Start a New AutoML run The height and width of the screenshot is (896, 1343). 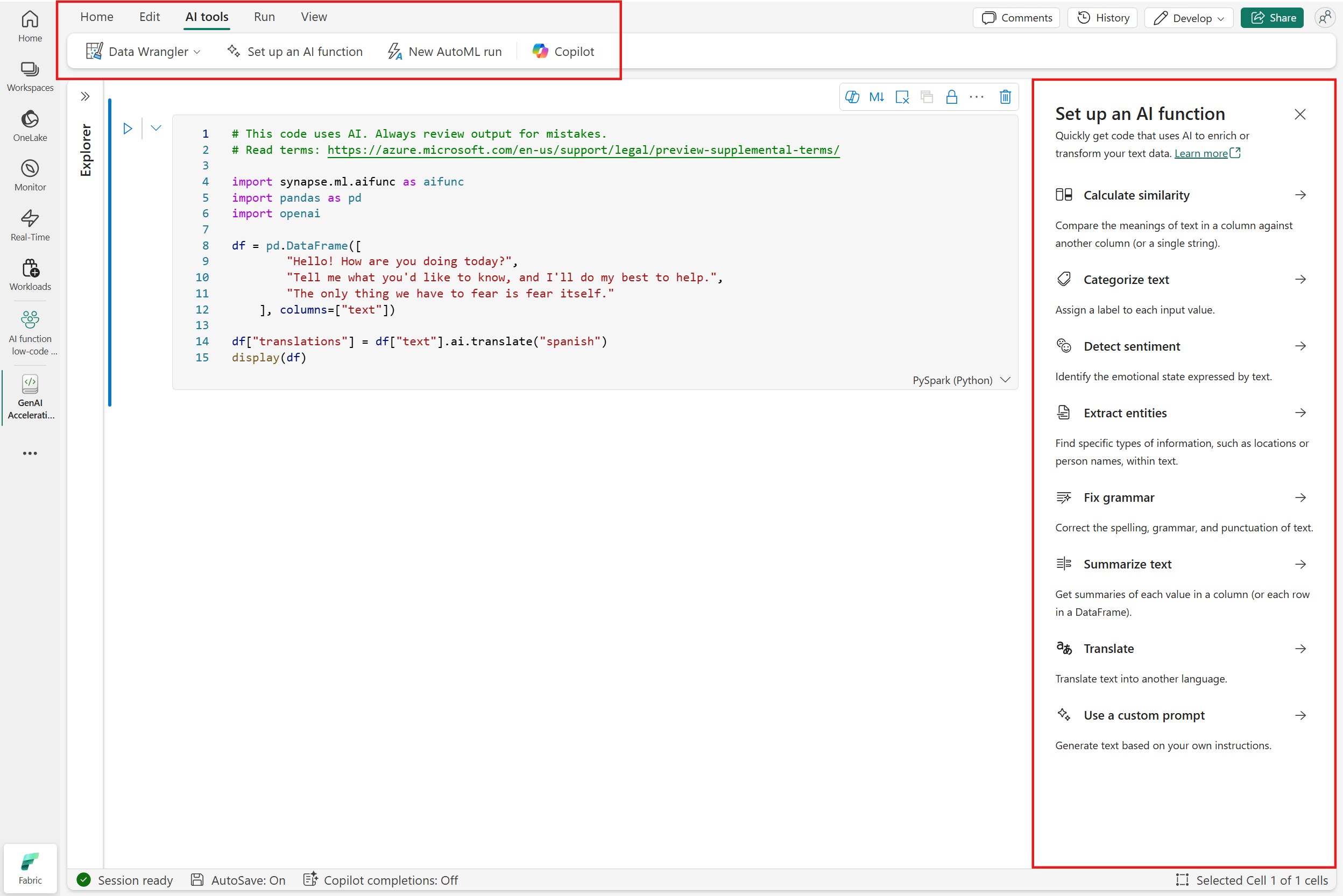coord(445,52)
